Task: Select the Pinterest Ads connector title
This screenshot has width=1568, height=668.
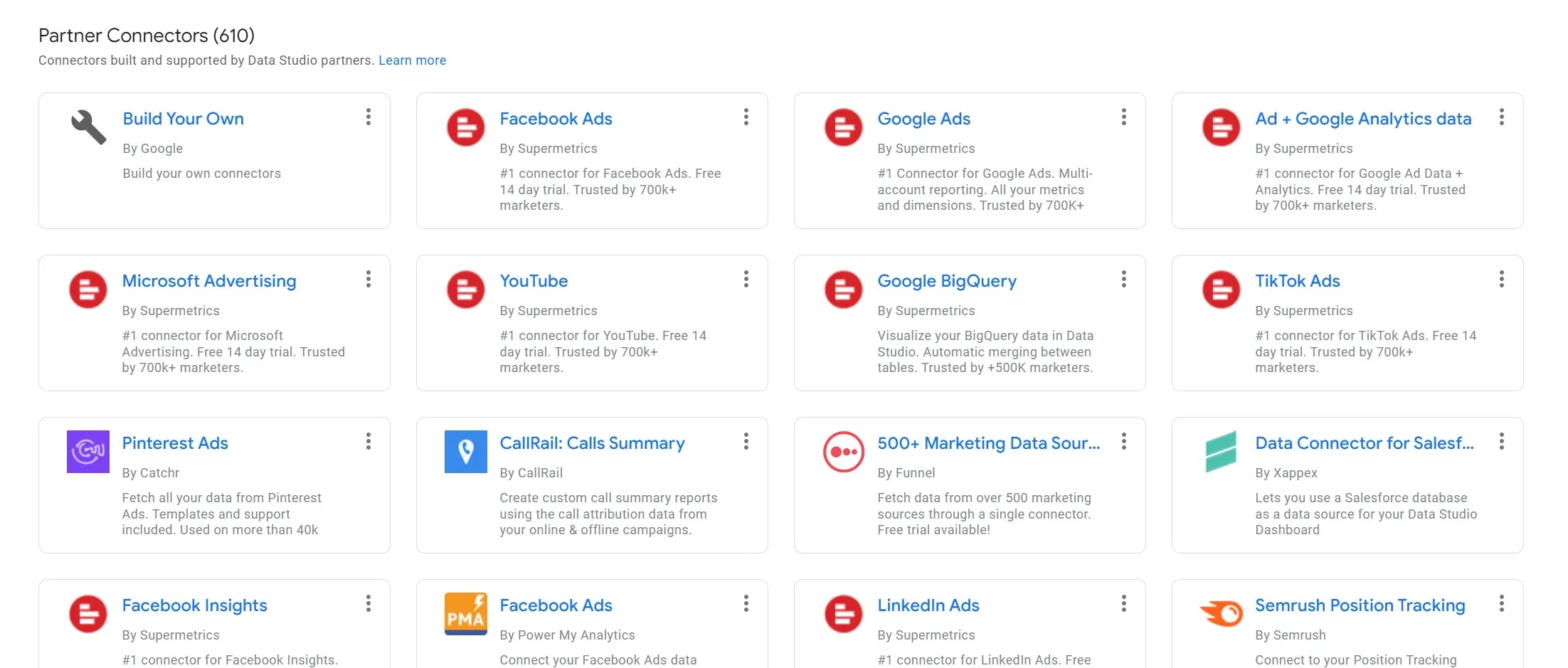Action: point(175,443)
